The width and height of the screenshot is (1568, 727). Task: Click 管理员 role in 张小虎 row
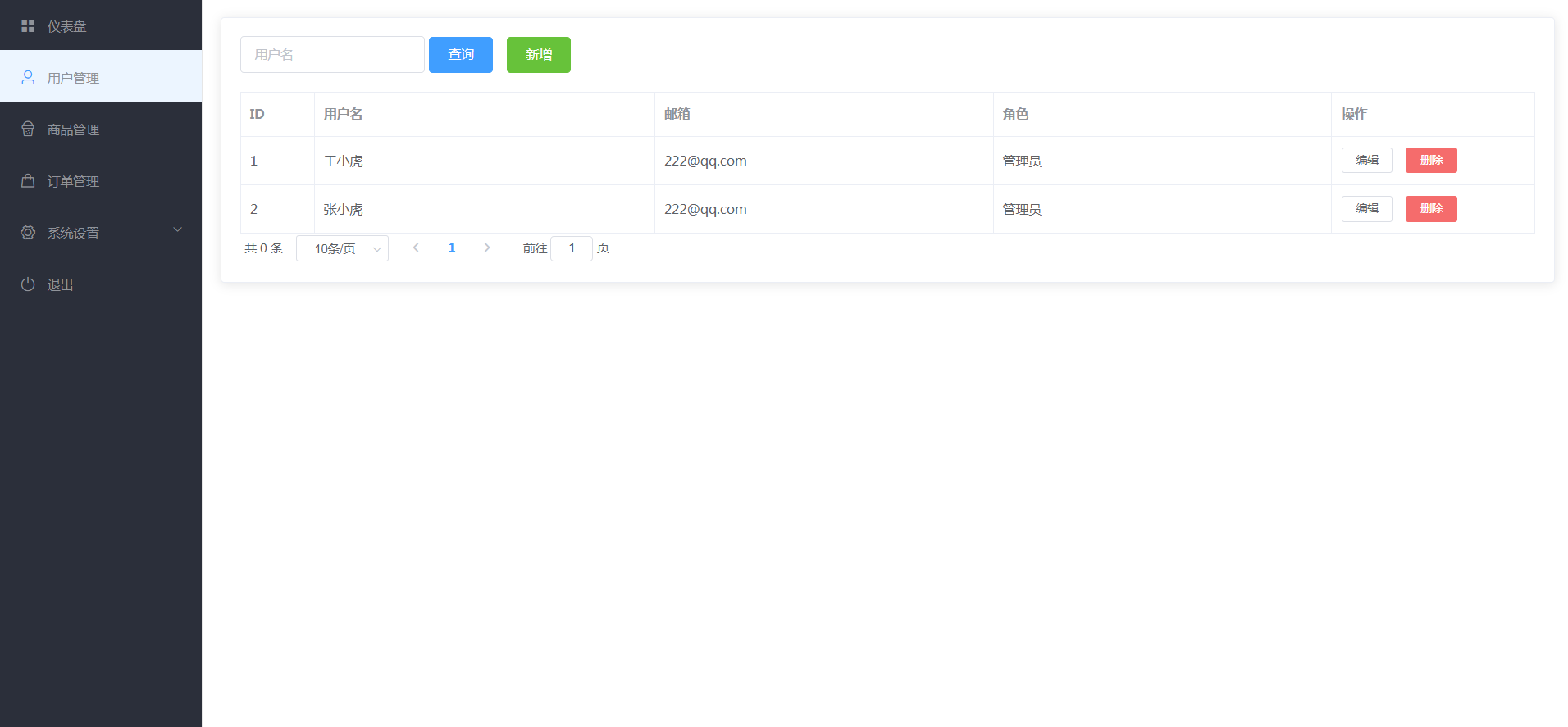tap(1022, 209)
